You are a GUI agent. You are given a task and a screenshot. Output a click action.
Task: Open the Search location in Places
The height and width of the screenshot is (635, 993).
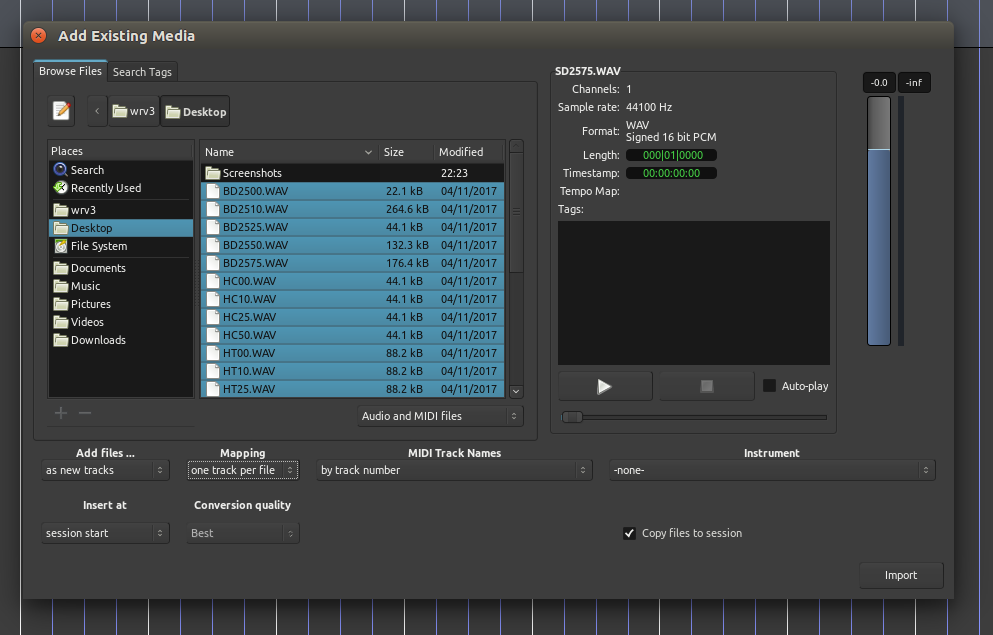click(x=85, y=169)
